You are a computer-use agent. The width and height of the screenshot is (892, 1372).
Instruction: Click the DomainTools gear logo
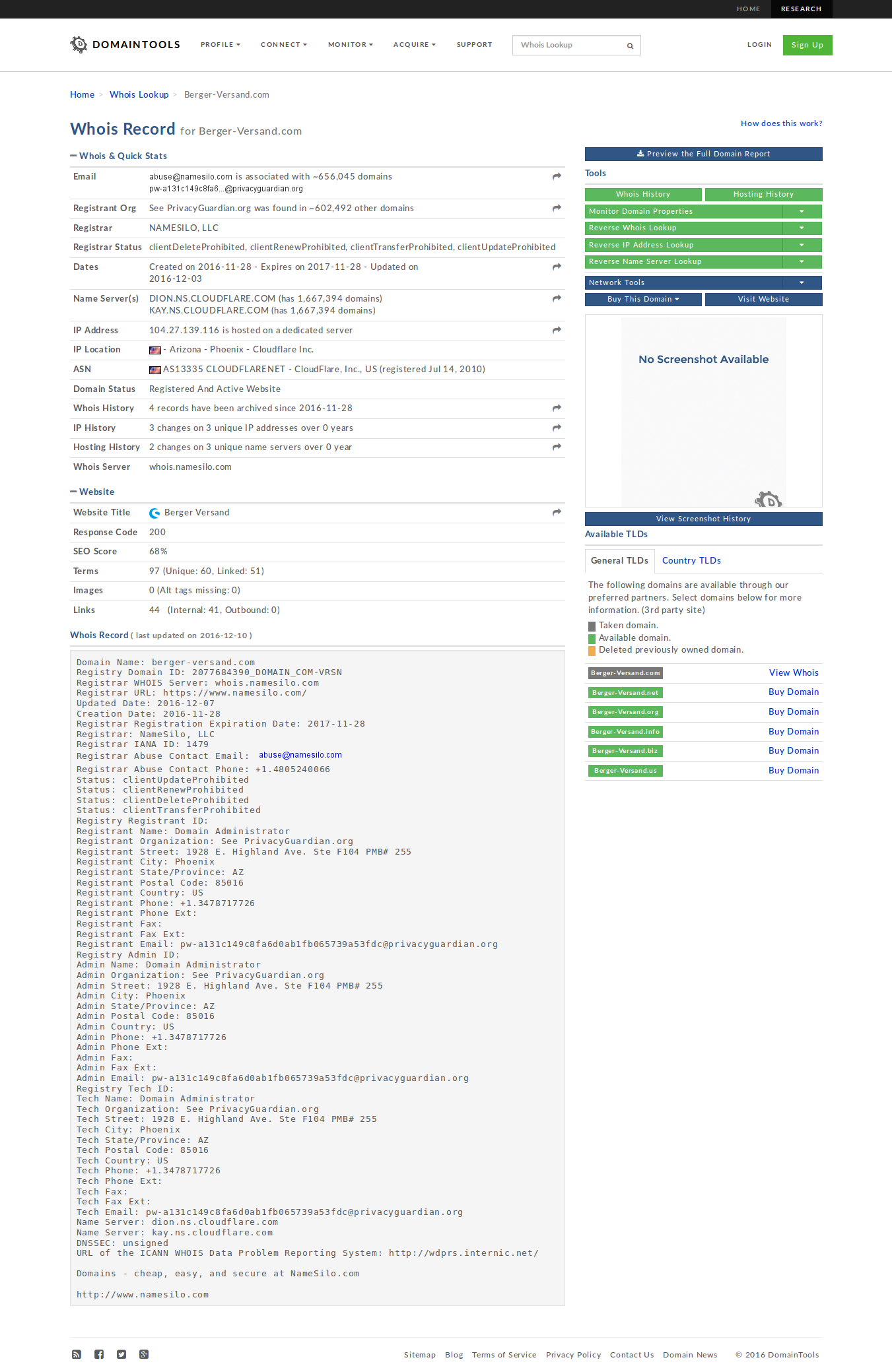(79, 44)
